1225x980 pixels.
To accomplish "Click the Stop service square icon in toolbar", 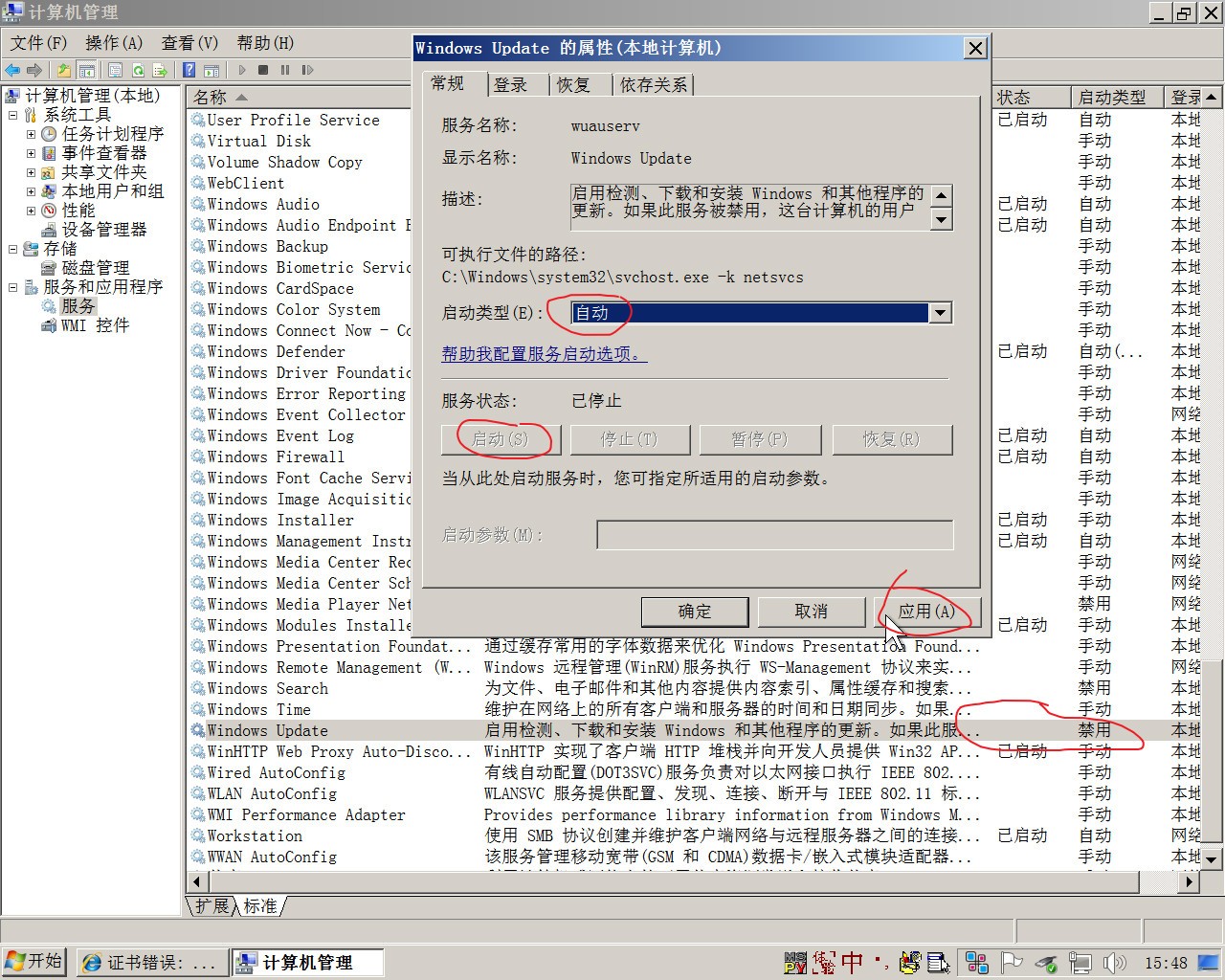I will click(264, 70).
